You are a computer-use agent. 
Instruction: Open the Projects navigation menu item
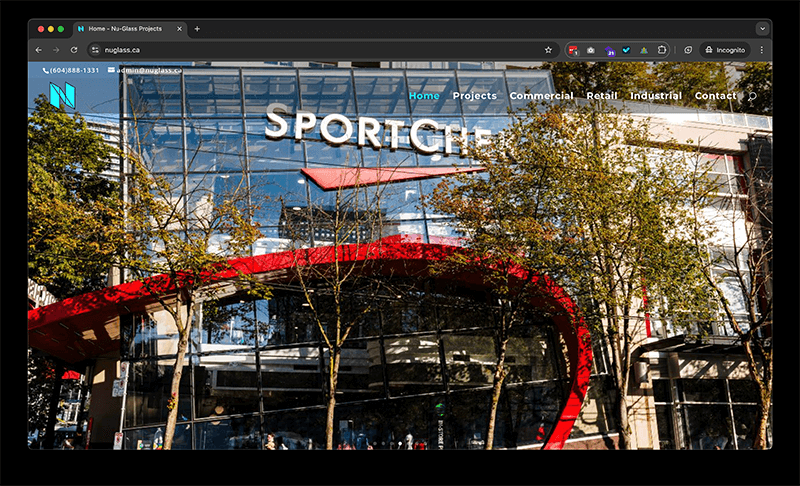point(474,96)
